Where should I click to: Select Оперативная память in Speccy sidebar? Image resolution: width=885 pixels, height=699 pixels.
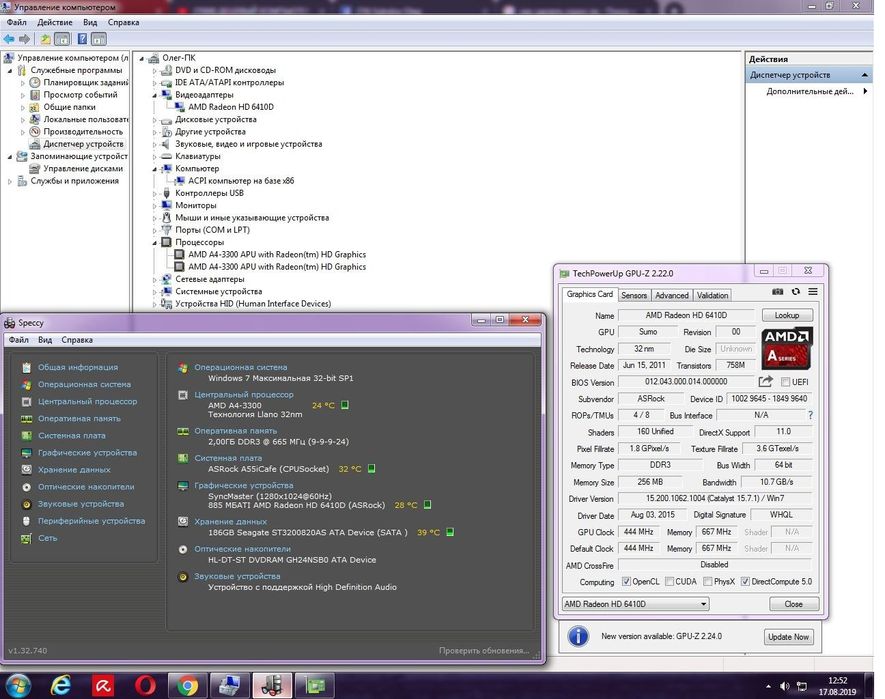click(x=79, y=418)
